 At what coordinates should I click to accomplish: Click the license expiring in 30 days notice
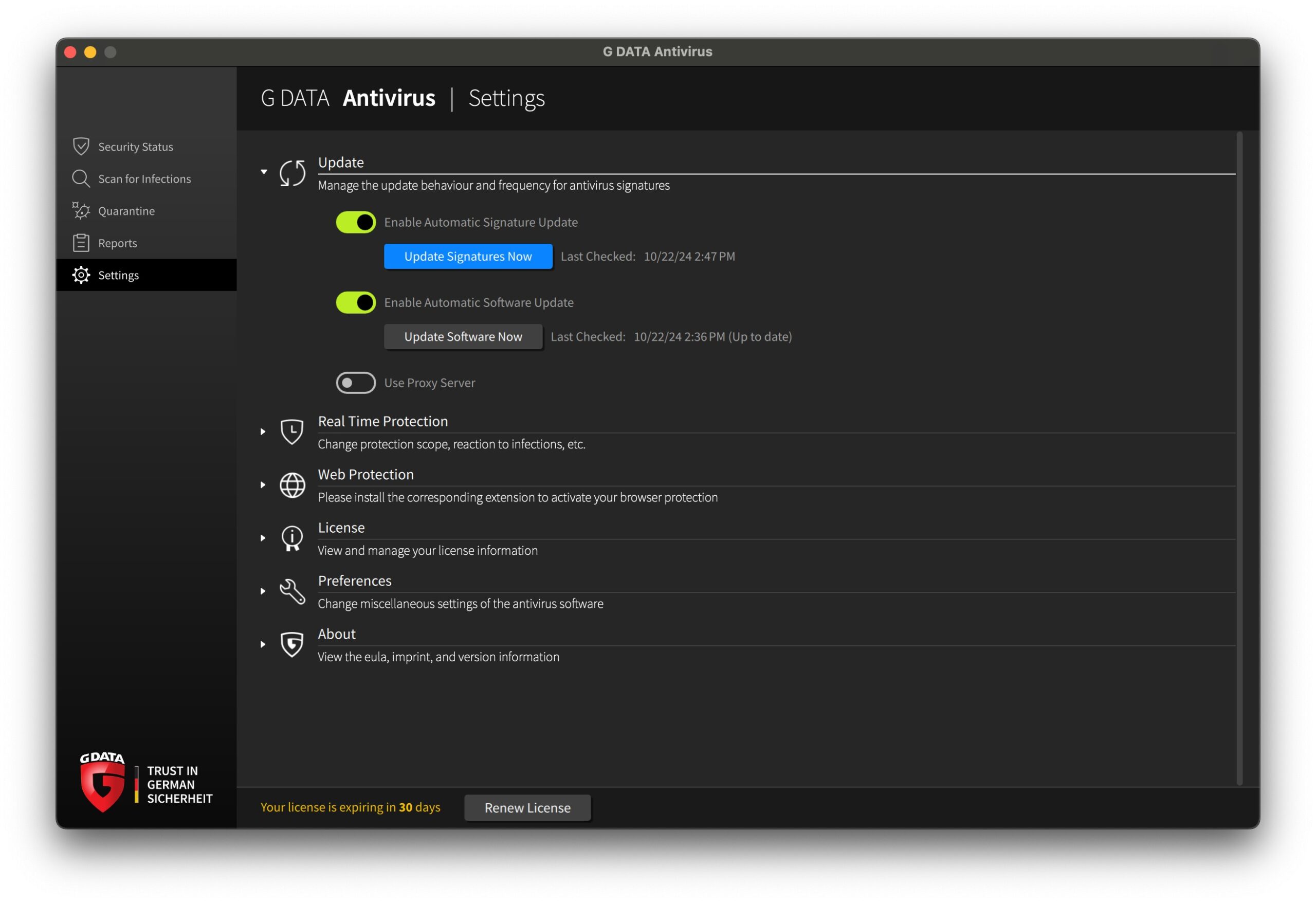pyautogui.click(x=351, y=807)
